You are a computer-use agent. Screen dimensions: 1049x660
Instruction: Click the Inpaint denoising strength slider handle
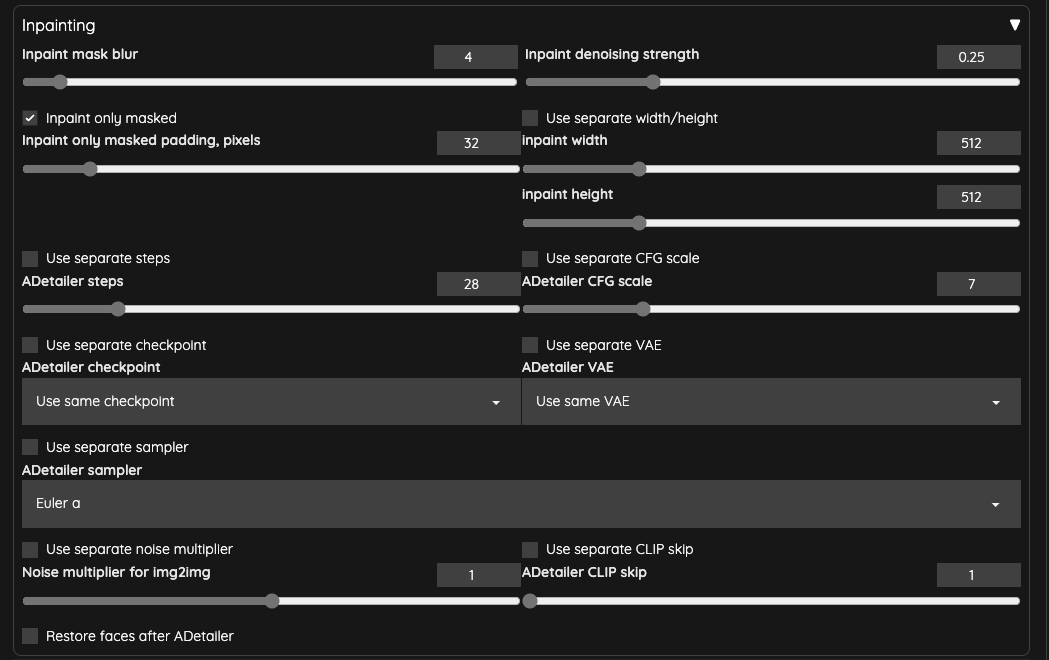pyautogui.click(x=652, y=83)
